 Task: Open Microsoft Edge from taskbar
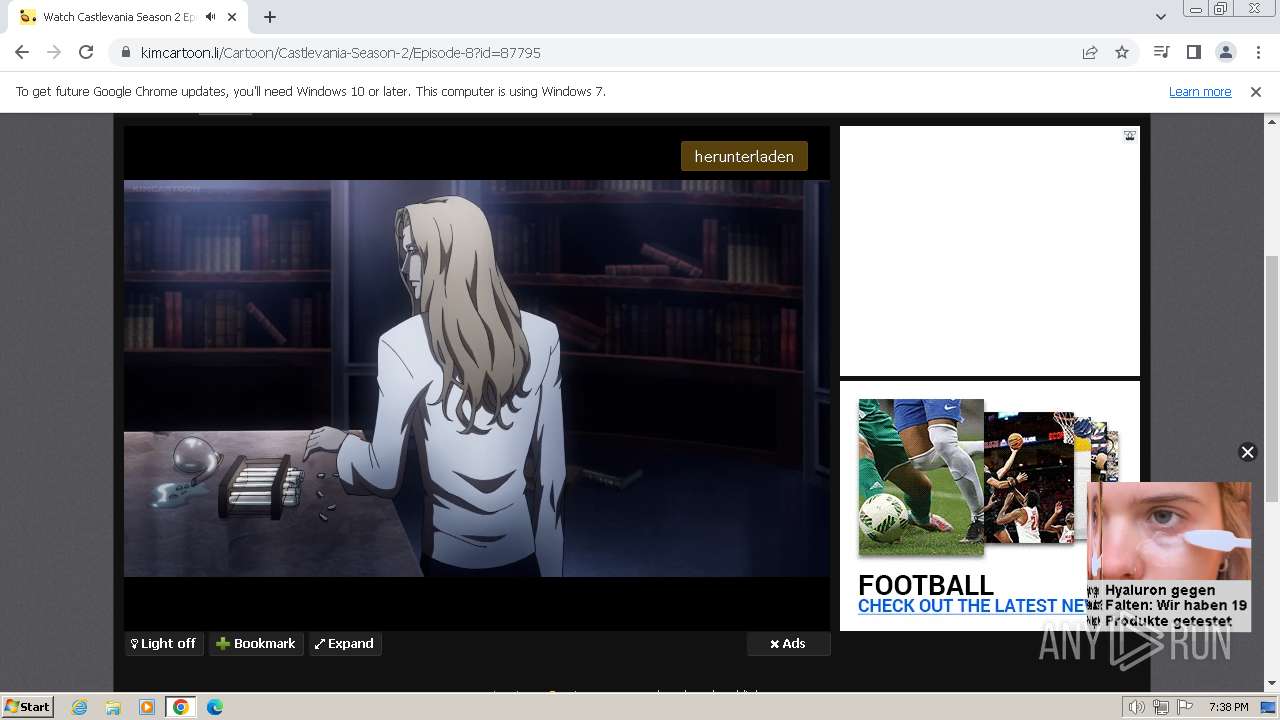tap(215, 707)
